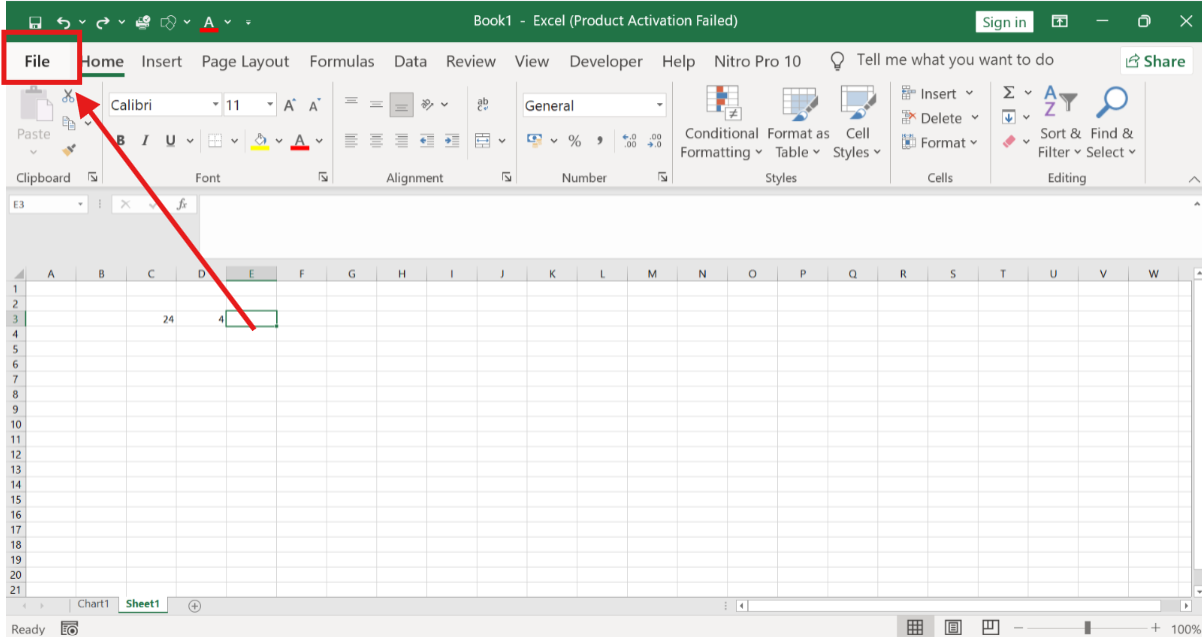This screenshot has height=637, width=1202.
Task: Click the Save icon in title bar
Action: coord(35,22)
